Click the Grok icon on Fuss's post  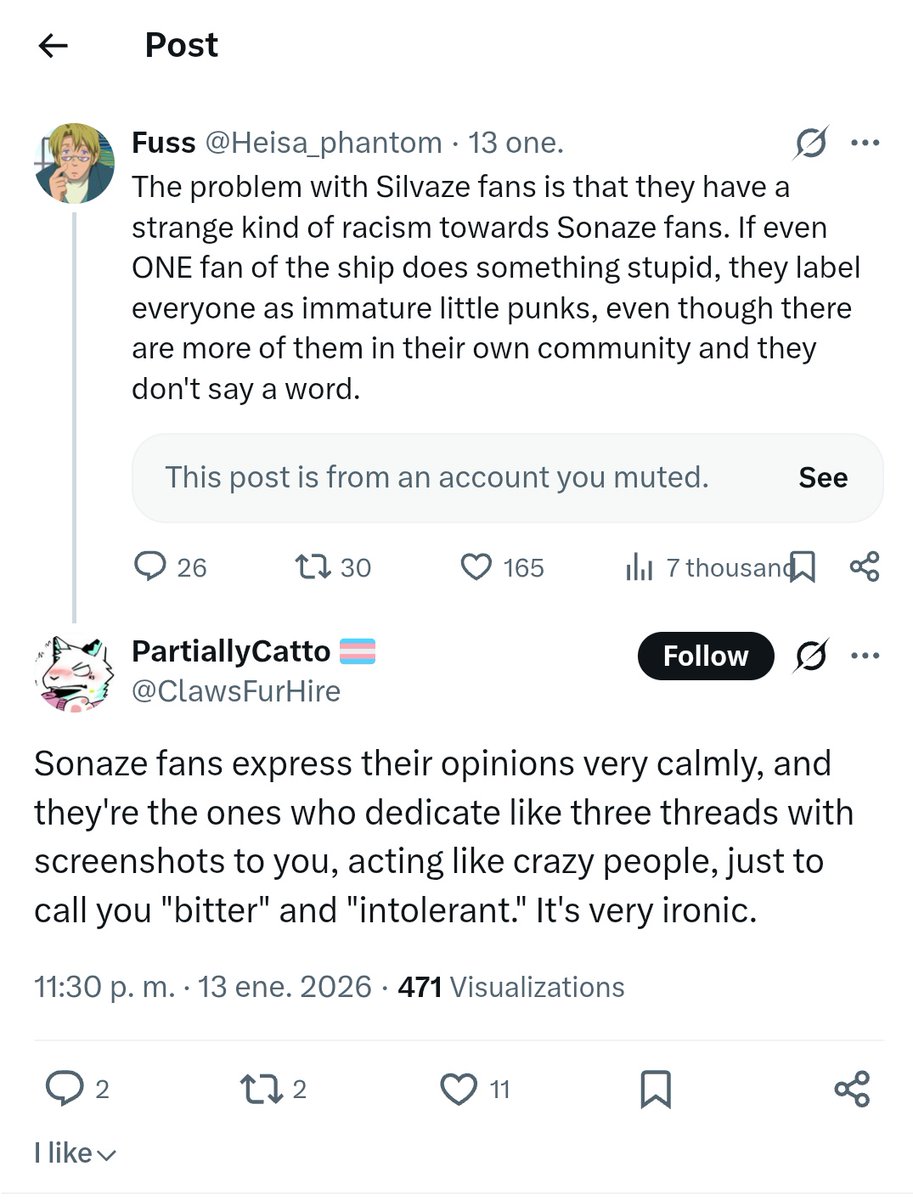point(808,145)
